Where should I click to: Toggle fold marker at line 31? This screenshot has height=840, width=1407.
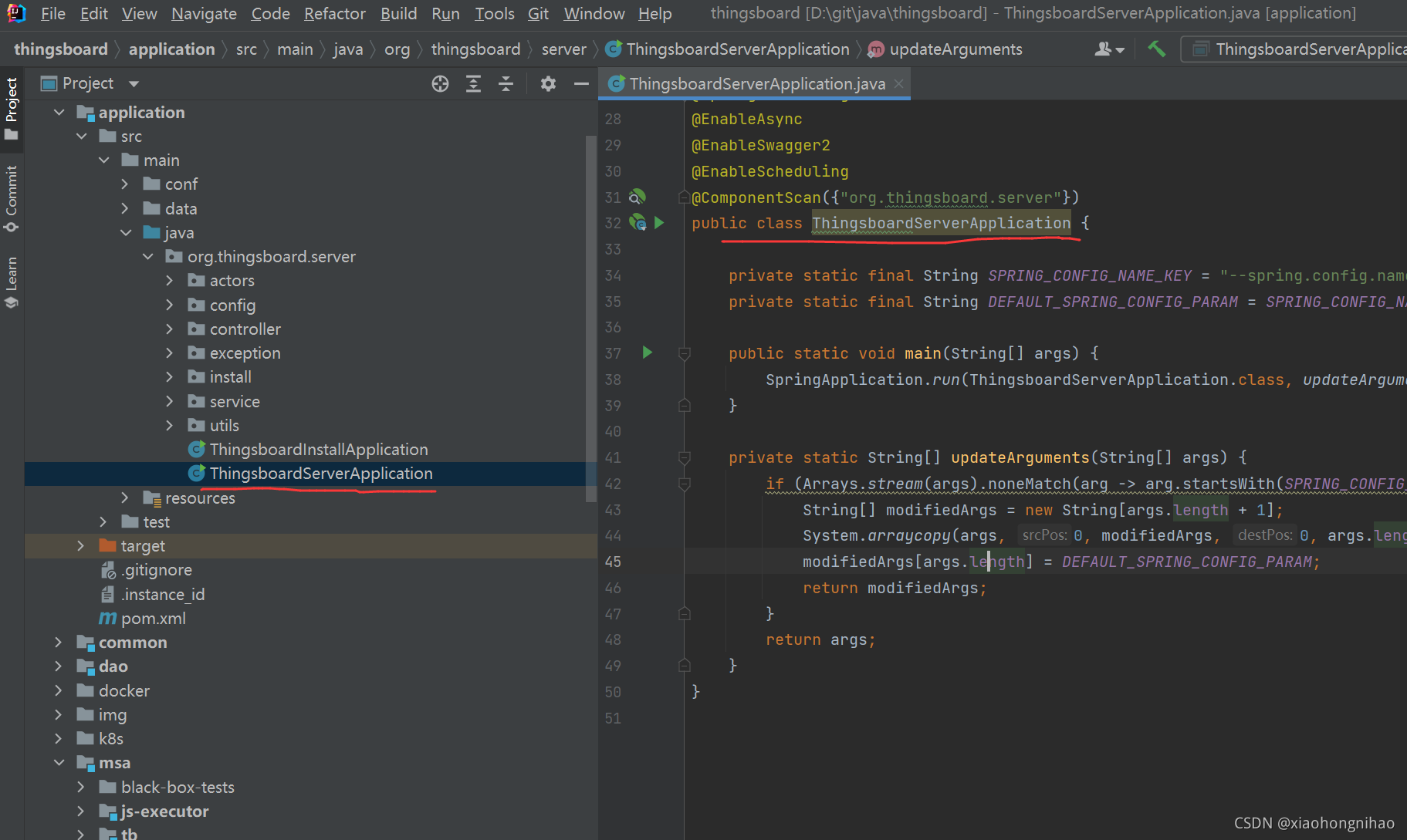point(684,197)
